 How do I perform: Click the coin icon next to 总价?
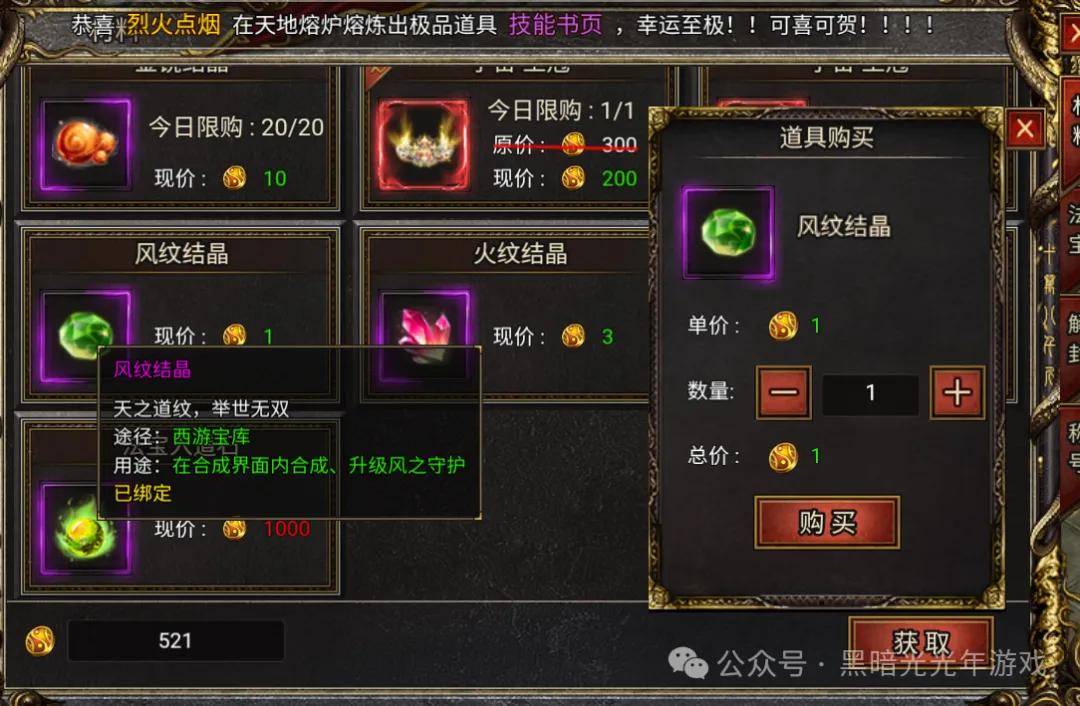783,456
